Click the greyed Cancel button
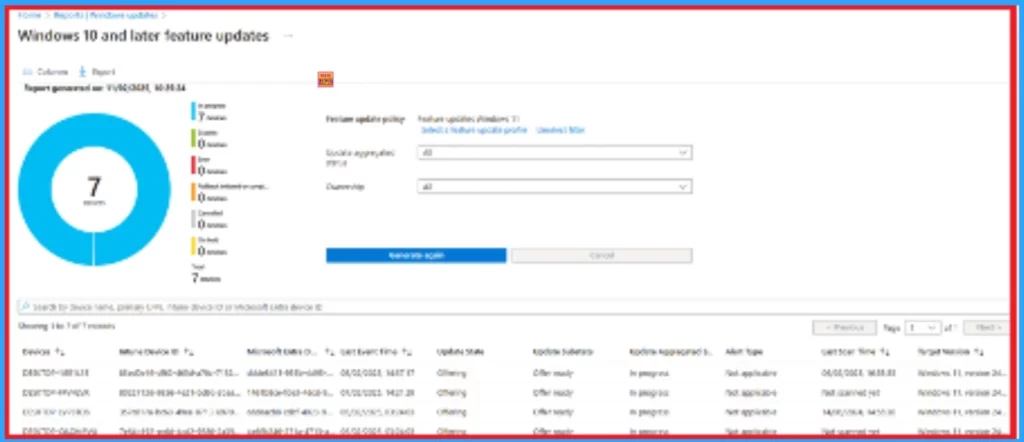Viewport: 1024px width, 442px height. 601,255
